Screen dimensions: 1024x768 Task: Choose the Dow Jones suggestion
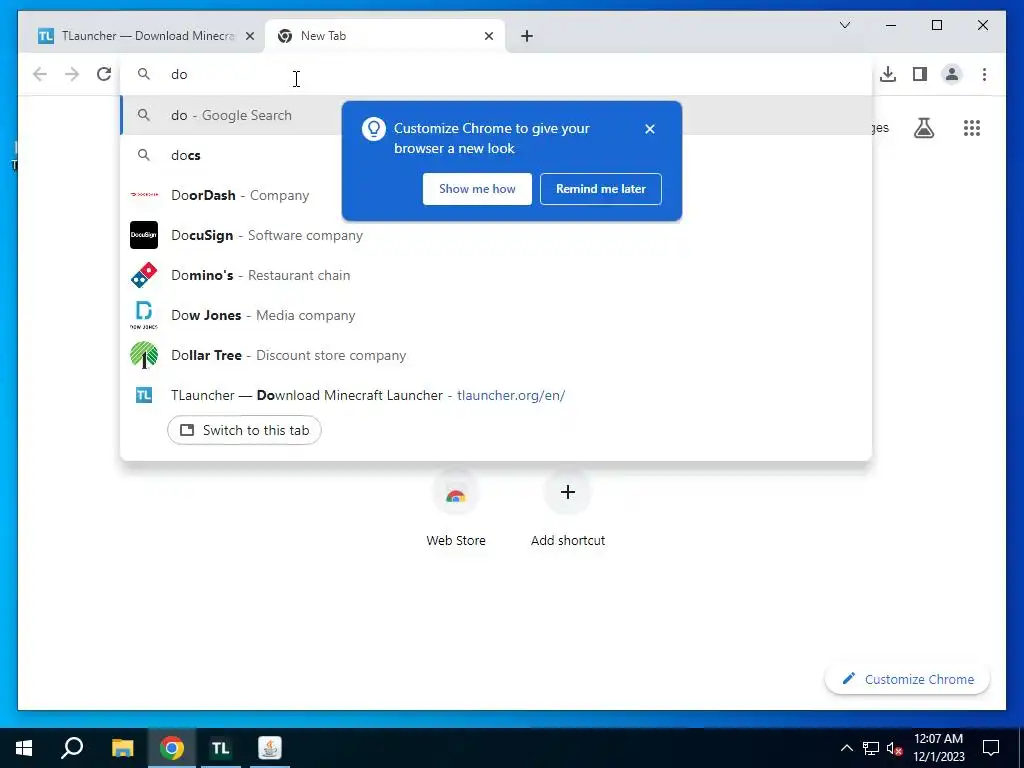(496, 315)
